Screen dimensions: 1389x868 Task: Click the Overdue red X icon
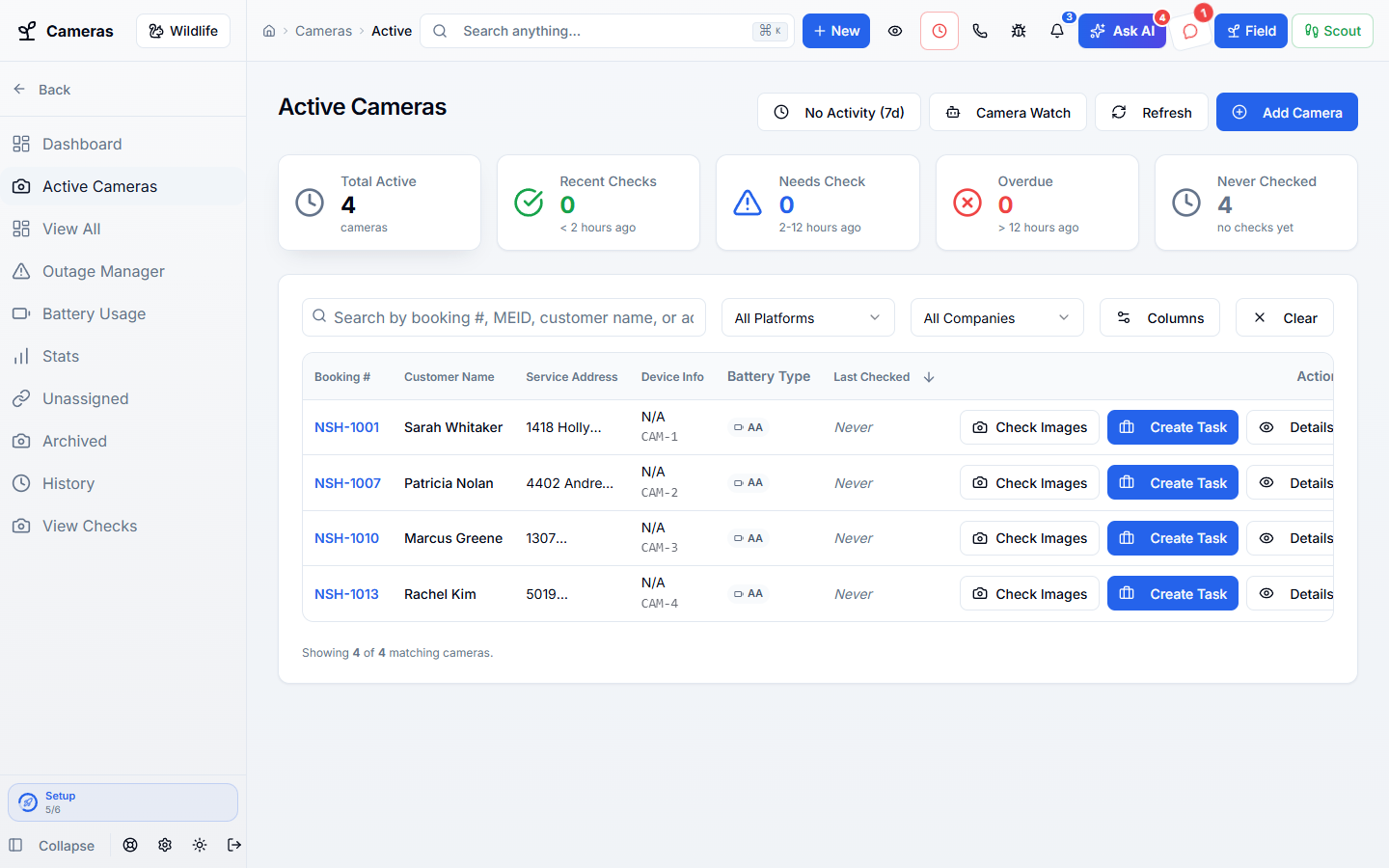(967, 203)
